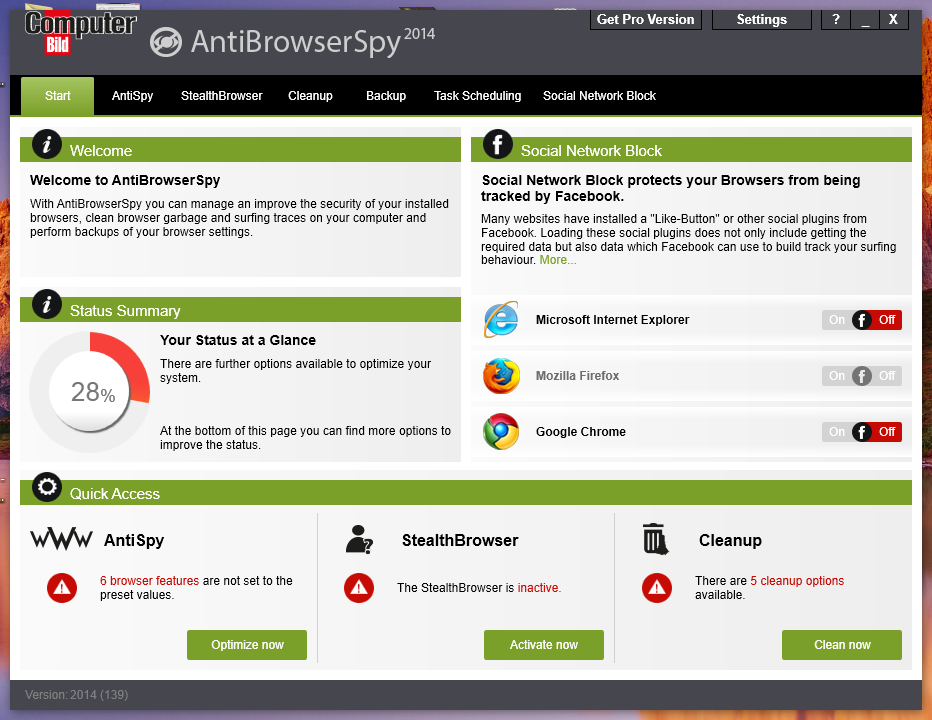The image size is (932, 720).
Task: Click the 'Google Chrome' label
Action: click(581, 432)
